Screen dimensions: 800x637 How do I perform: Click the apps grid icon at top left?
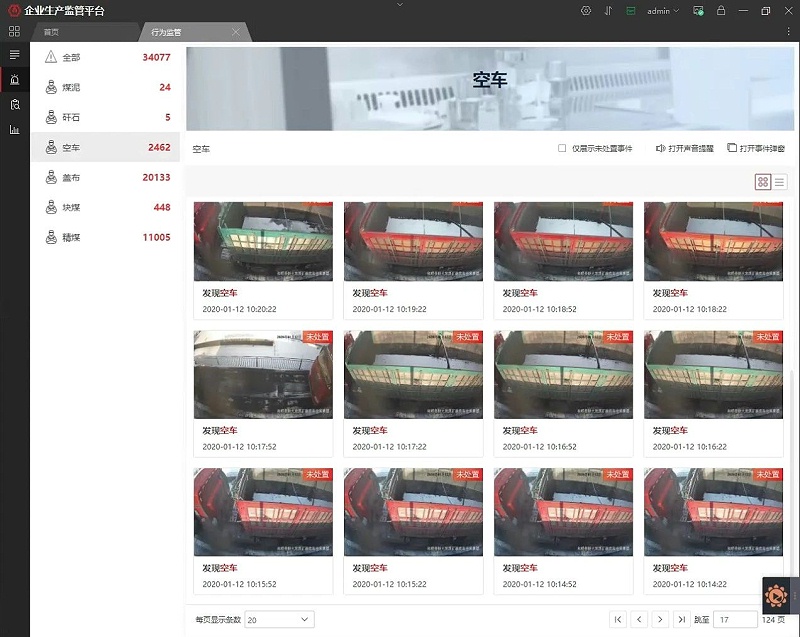(x=15, y=31)
